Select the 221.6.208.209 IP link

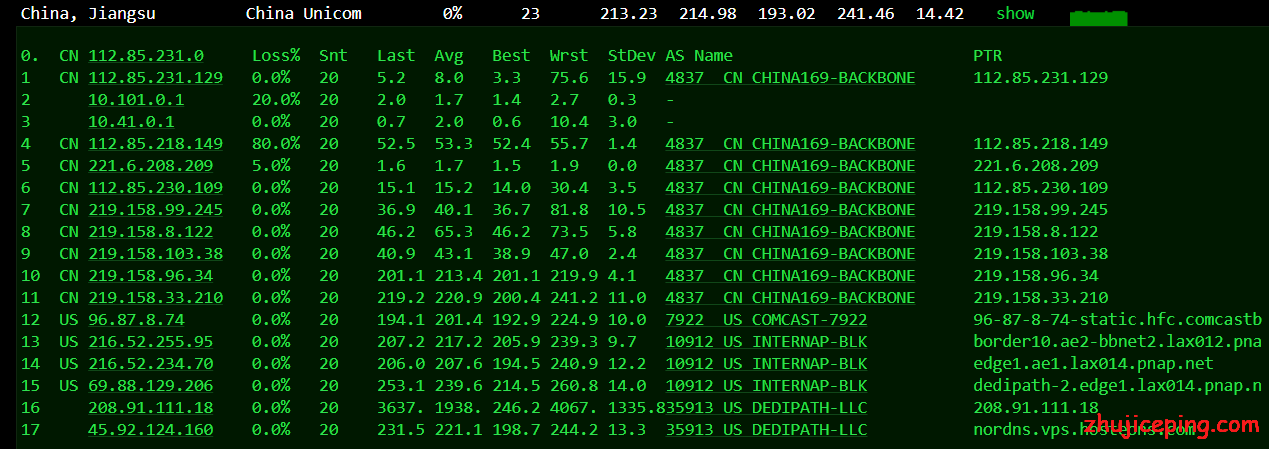tap(150, 166)
